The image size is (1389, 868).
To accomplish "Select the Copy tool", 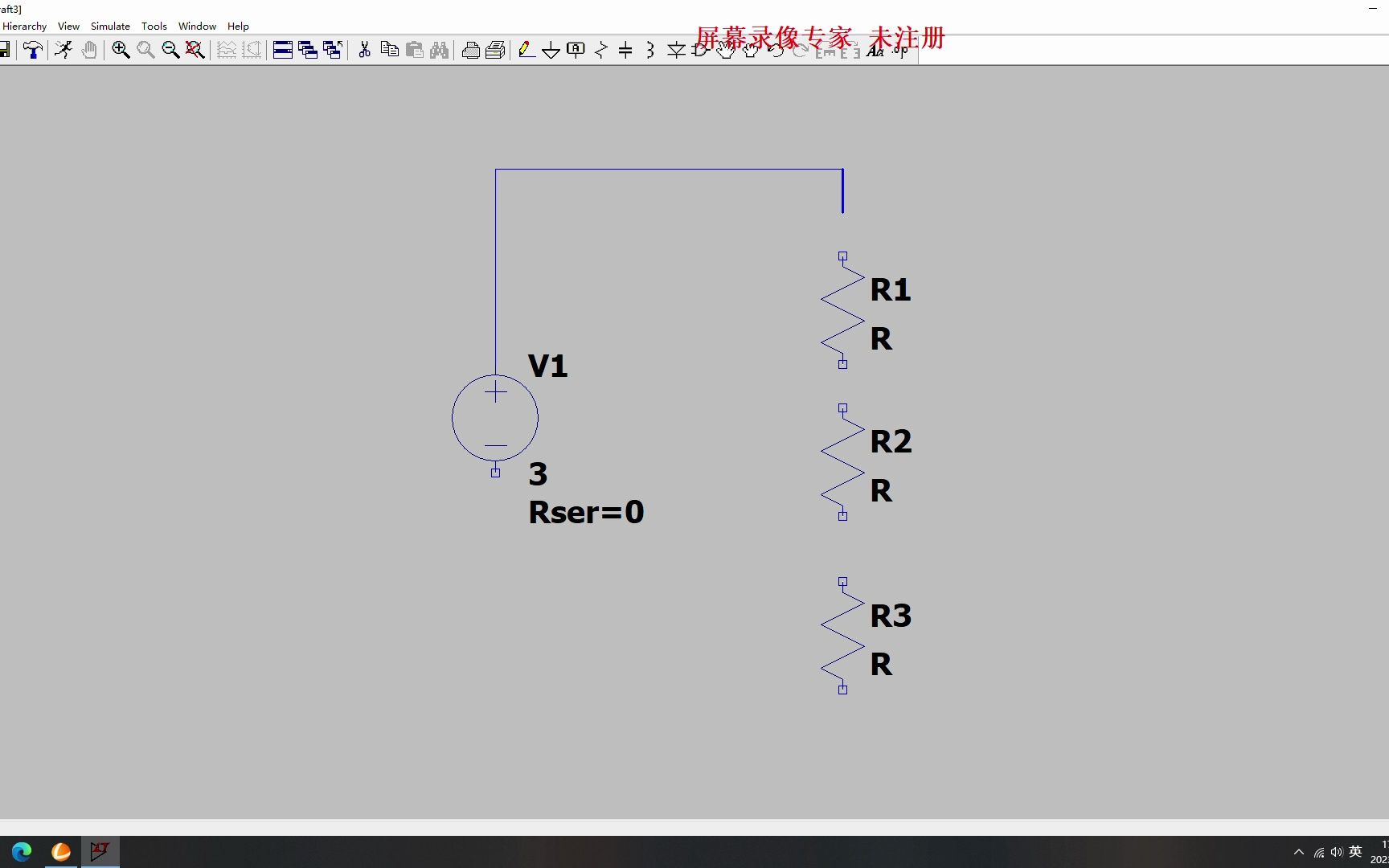I will (389, 50).
